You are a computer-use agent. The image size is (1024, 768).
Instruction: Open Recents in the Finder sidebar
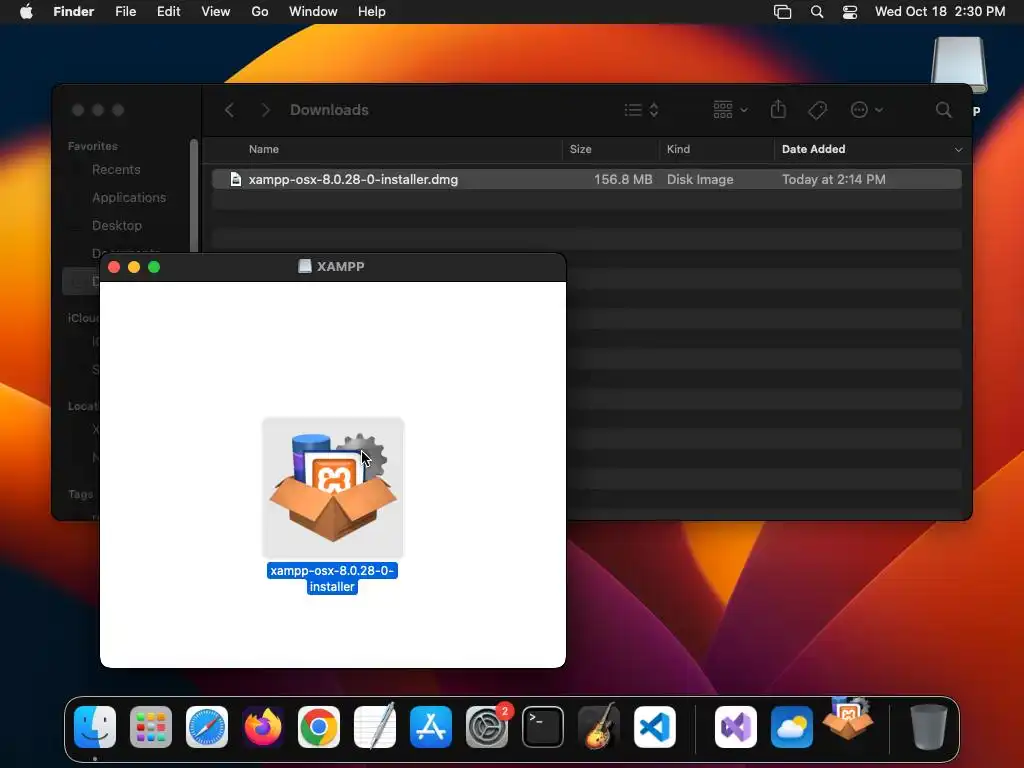pos(116,170)
